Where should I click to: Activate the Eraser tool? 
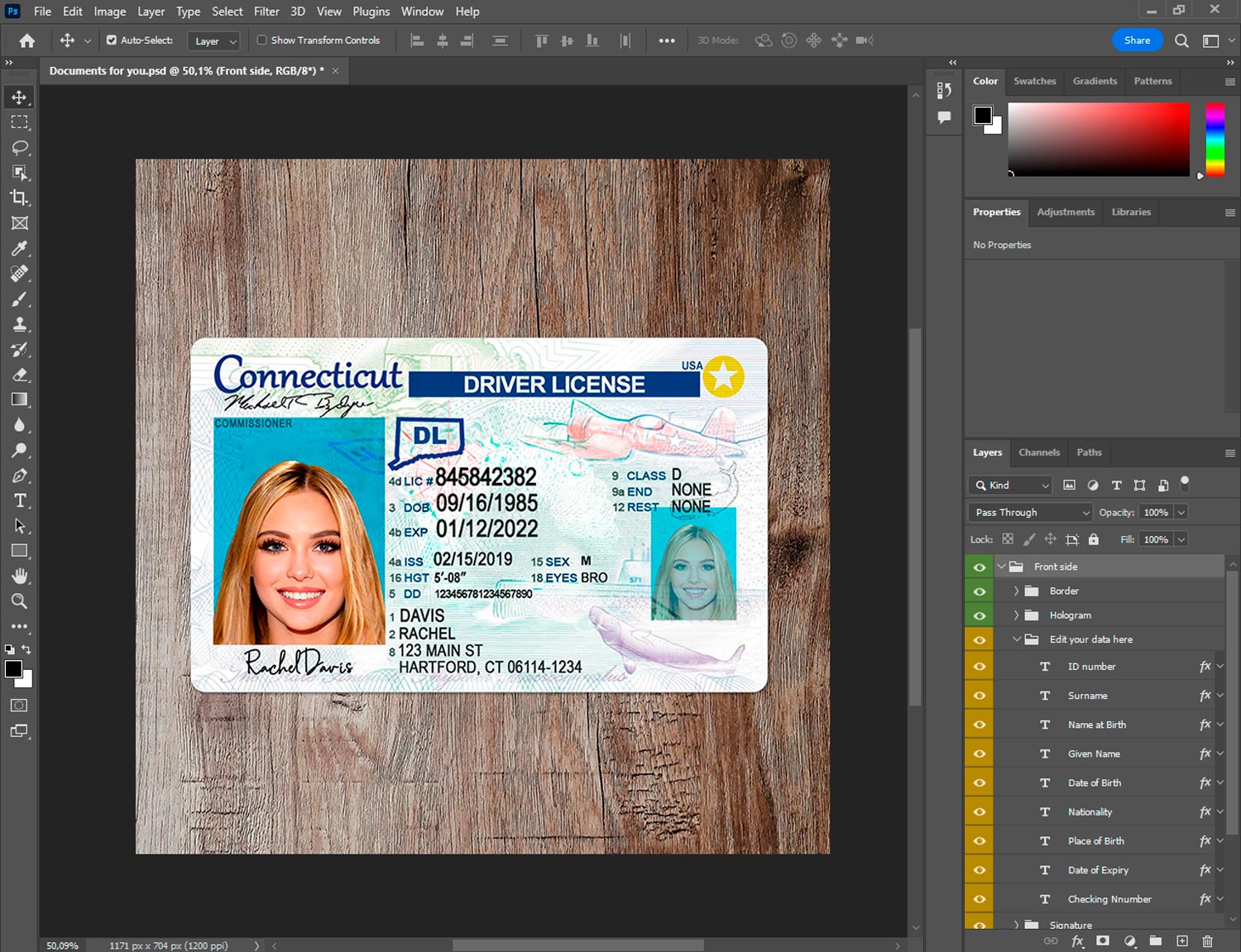click(20, 375)
